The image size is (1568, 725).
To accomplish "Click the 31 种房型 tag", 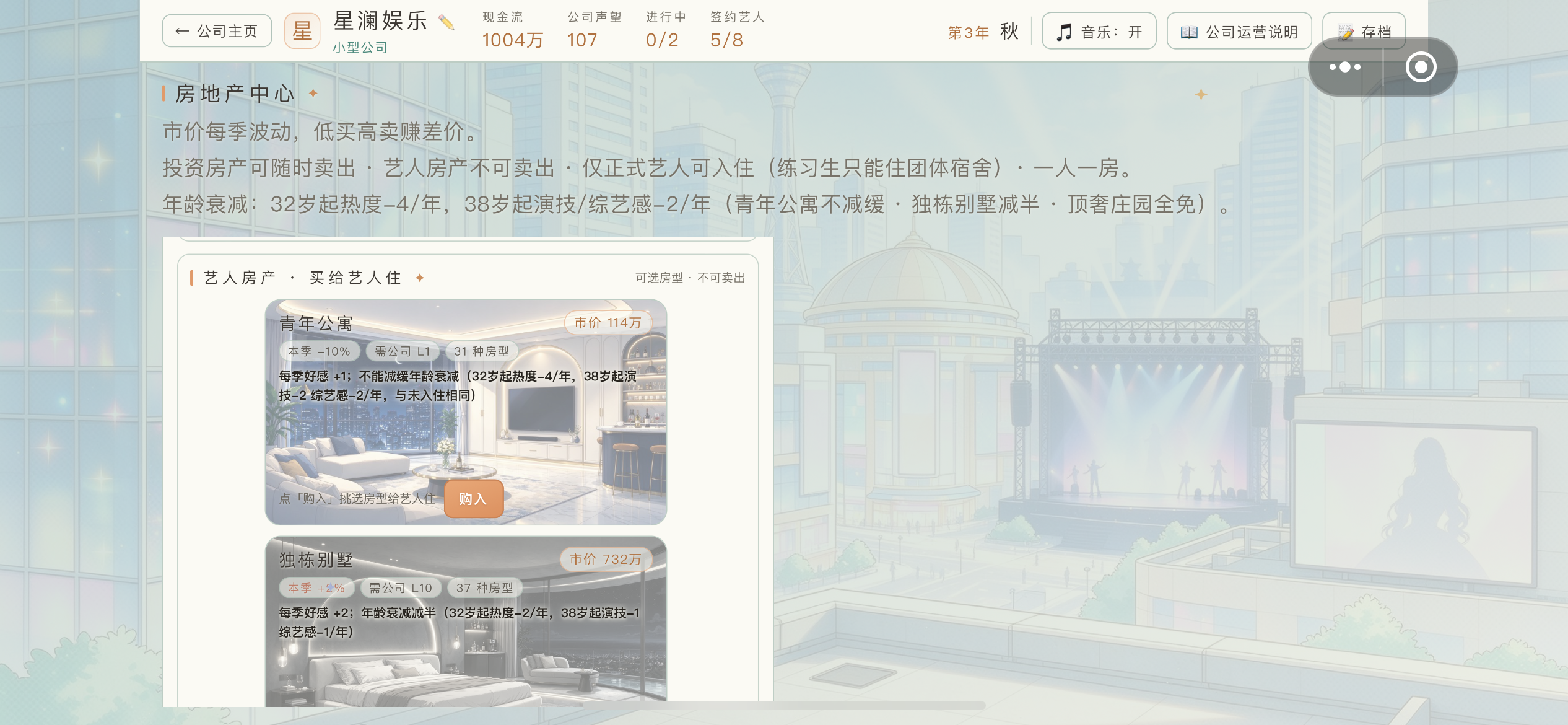I will 481,351.
